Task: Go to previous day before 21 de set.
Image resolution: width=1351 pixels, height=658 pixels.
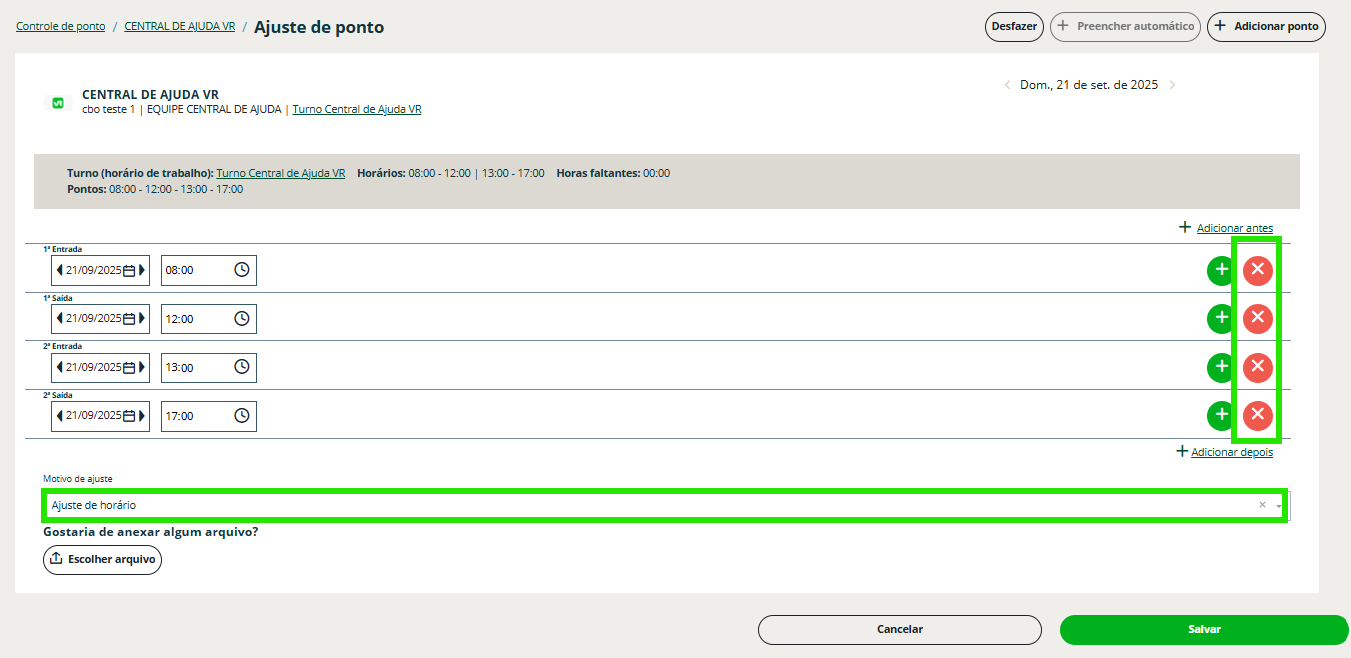Action: (1007, 85)
